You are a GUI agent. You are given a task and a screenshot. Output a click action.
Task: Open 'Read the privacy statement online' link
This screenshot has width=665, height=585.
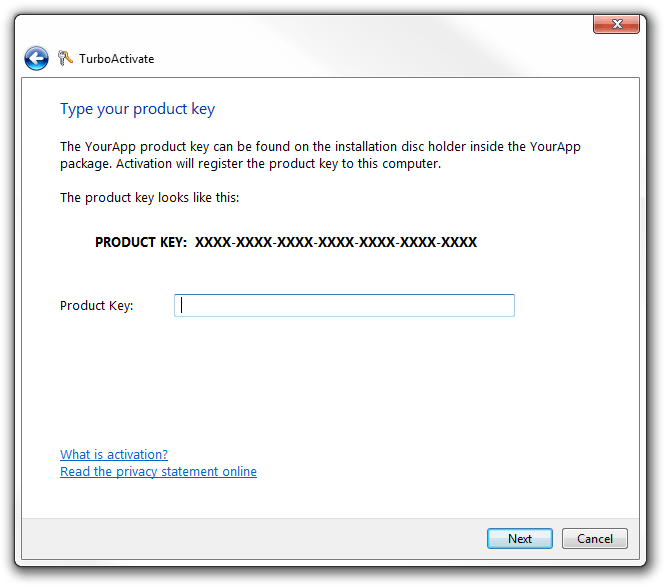158,471
